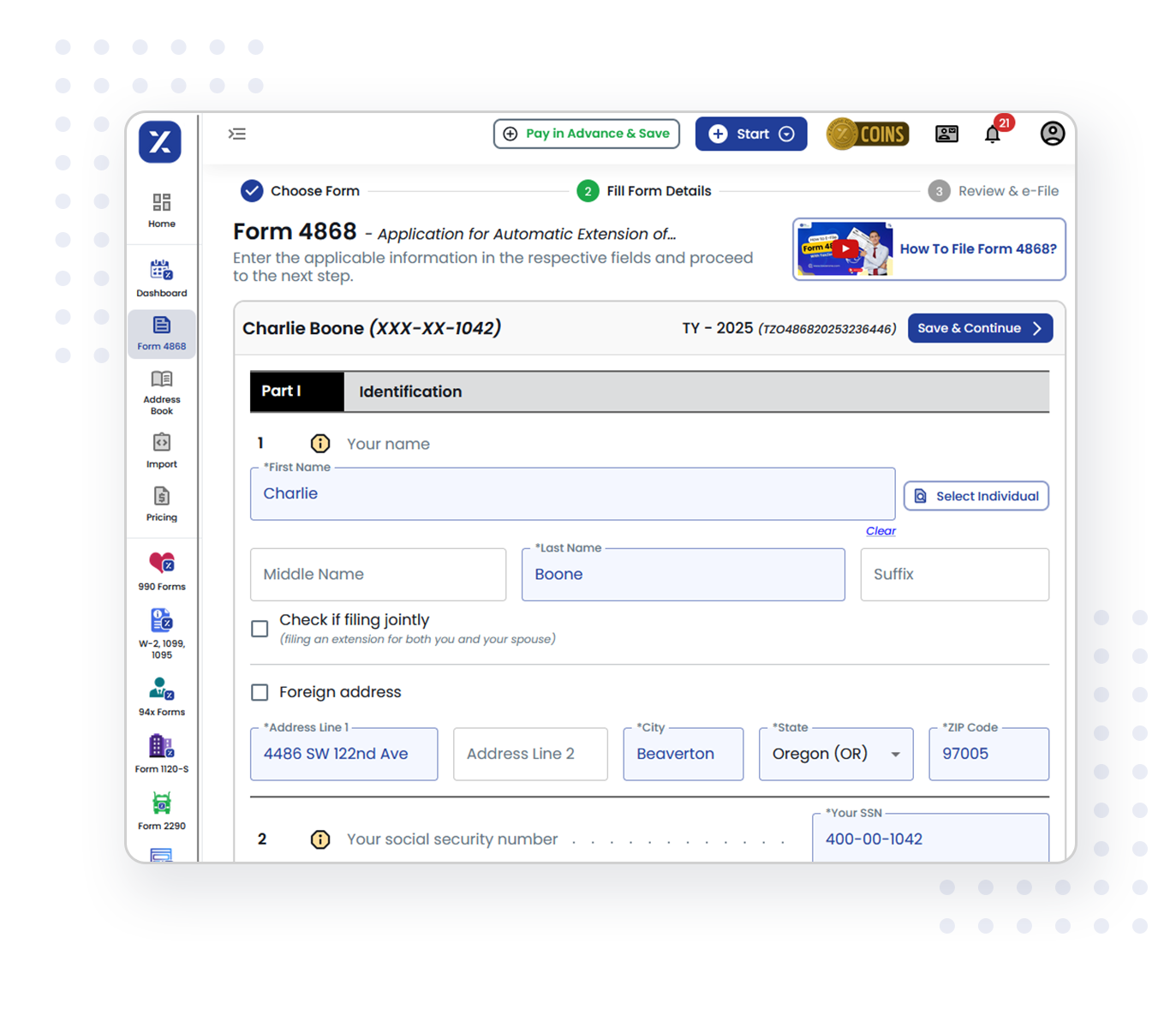The height and width of the screenshot is (1015, 1176).
Task: Enable the Foreign address checkbox
Action: [260, 692]
